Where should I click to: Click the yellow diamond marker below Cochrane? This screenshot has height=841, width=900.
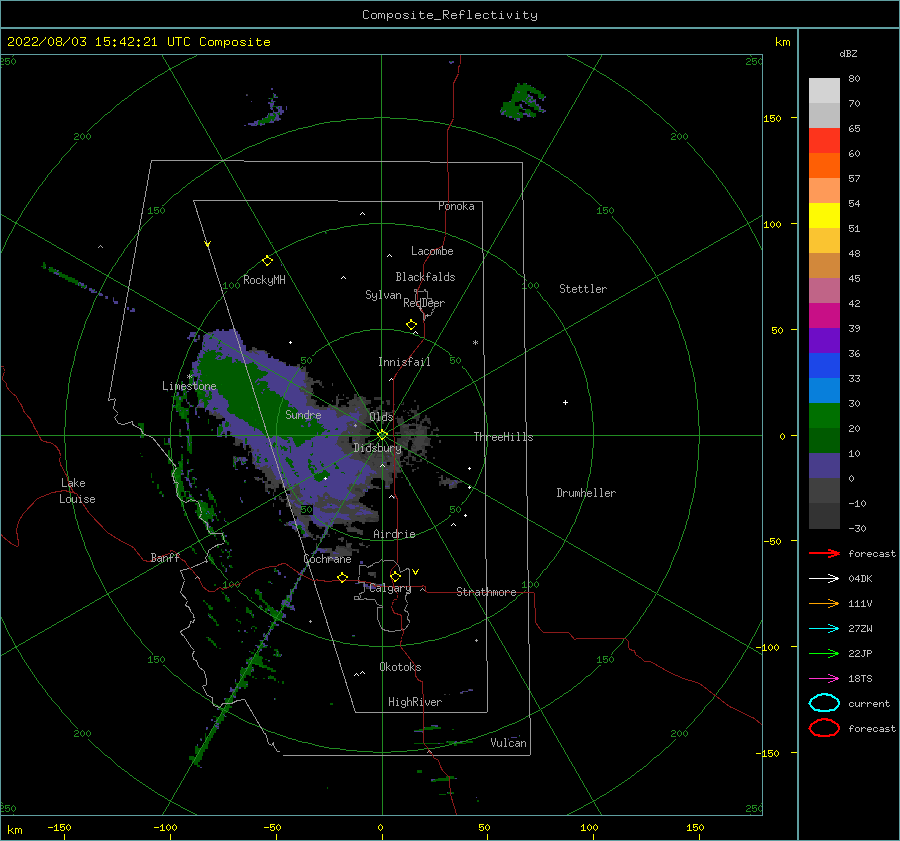coord(342,577)
